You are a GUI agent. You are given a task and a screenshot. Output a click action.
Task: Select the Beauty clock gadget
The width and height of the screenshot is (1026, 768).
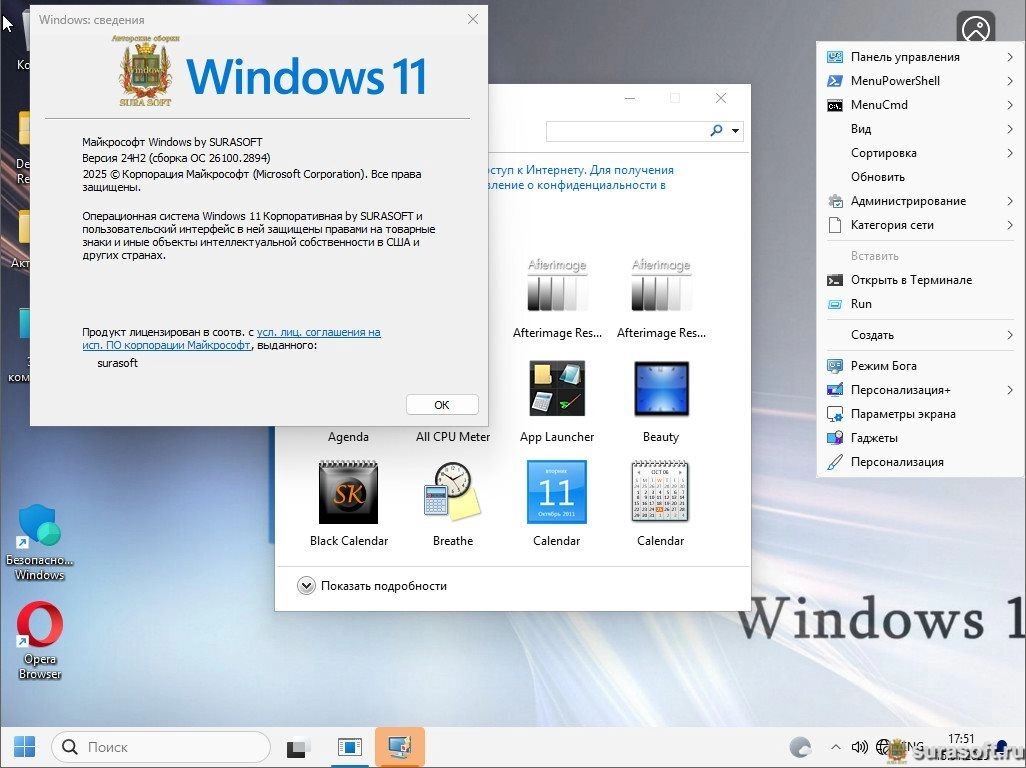pyautogui.click(x=660, y=389)
